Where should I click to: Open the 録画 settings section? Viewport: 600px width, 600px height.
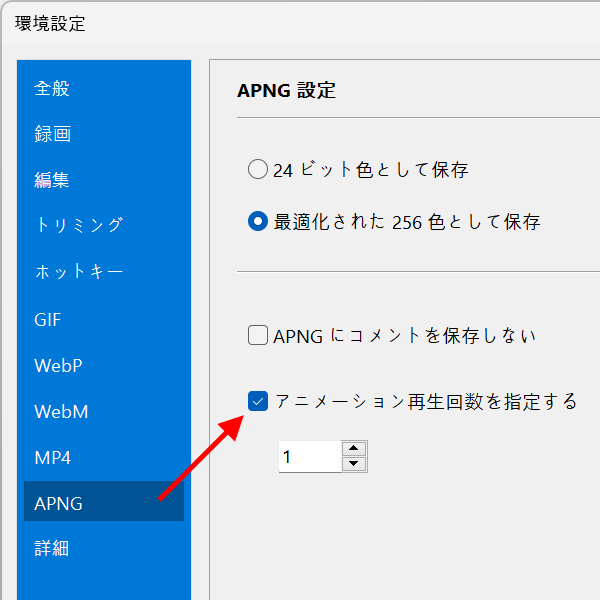[x=104, y=134]
